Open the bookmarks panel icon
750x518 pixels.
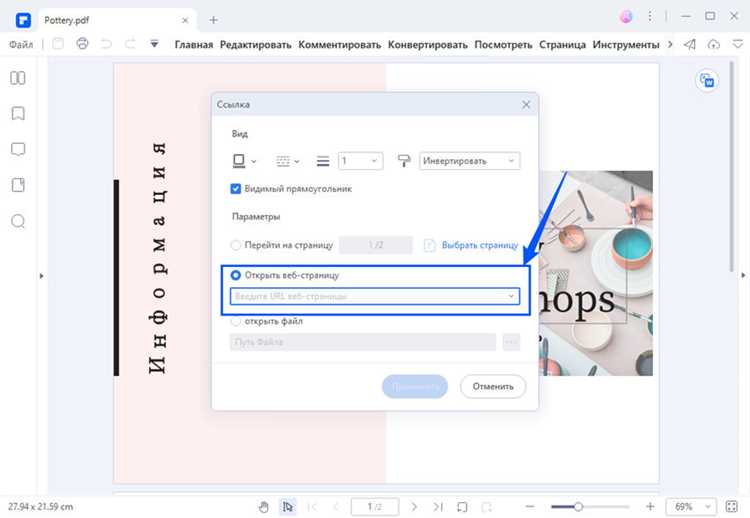[x=18, y=113]
